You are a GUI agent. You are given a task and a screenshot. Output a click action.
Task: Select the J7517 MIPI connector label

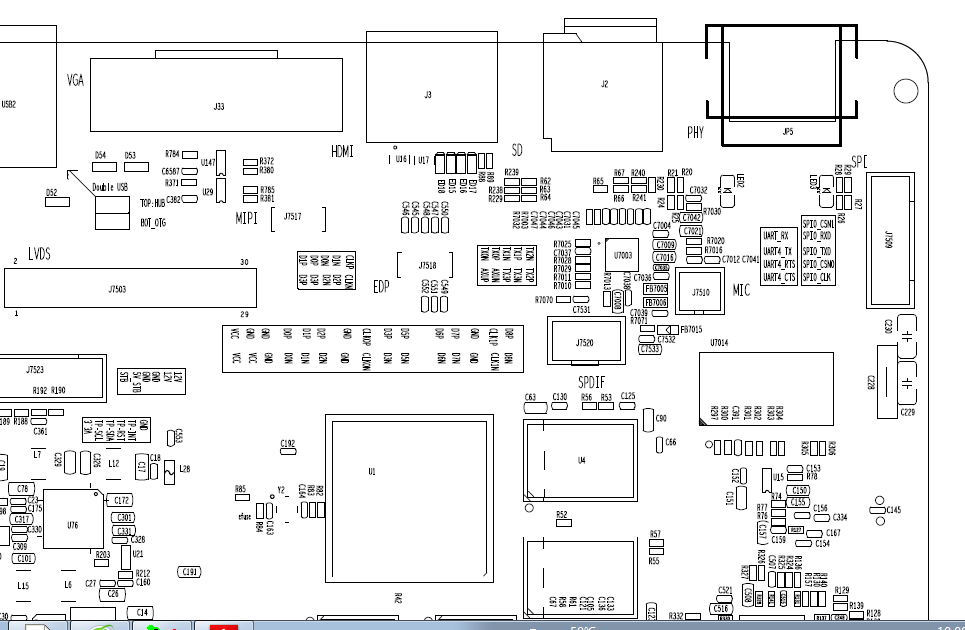(x=292, y=217)
